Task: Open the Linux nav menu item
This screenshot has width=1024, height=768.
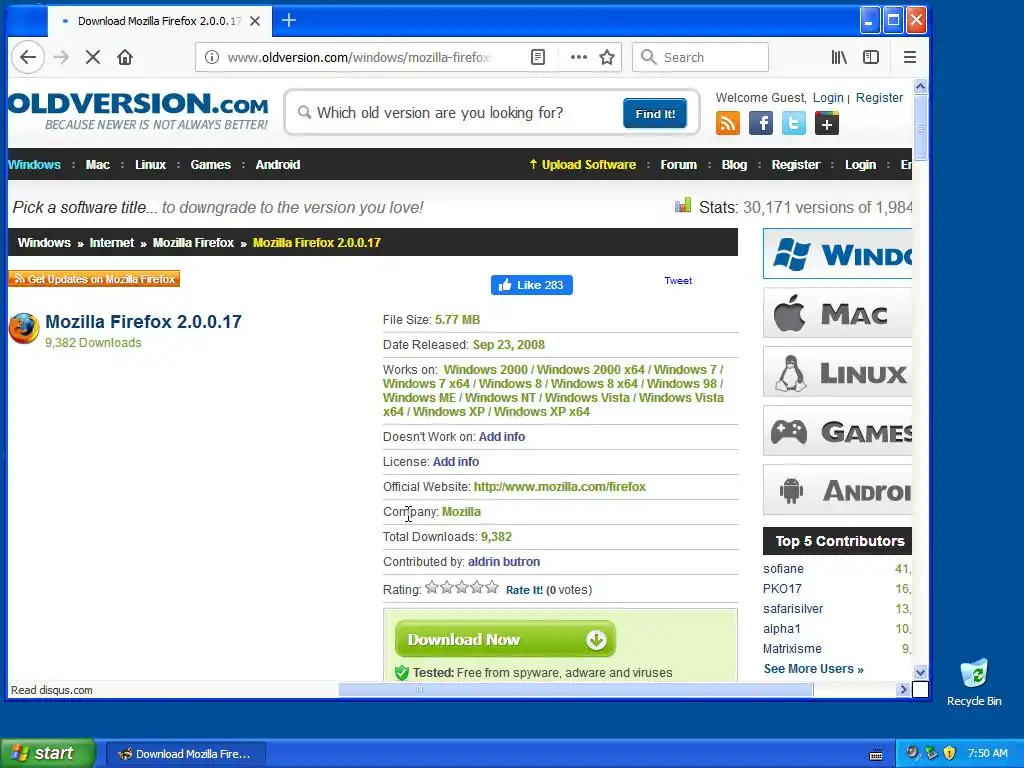Action: (150, 165)
